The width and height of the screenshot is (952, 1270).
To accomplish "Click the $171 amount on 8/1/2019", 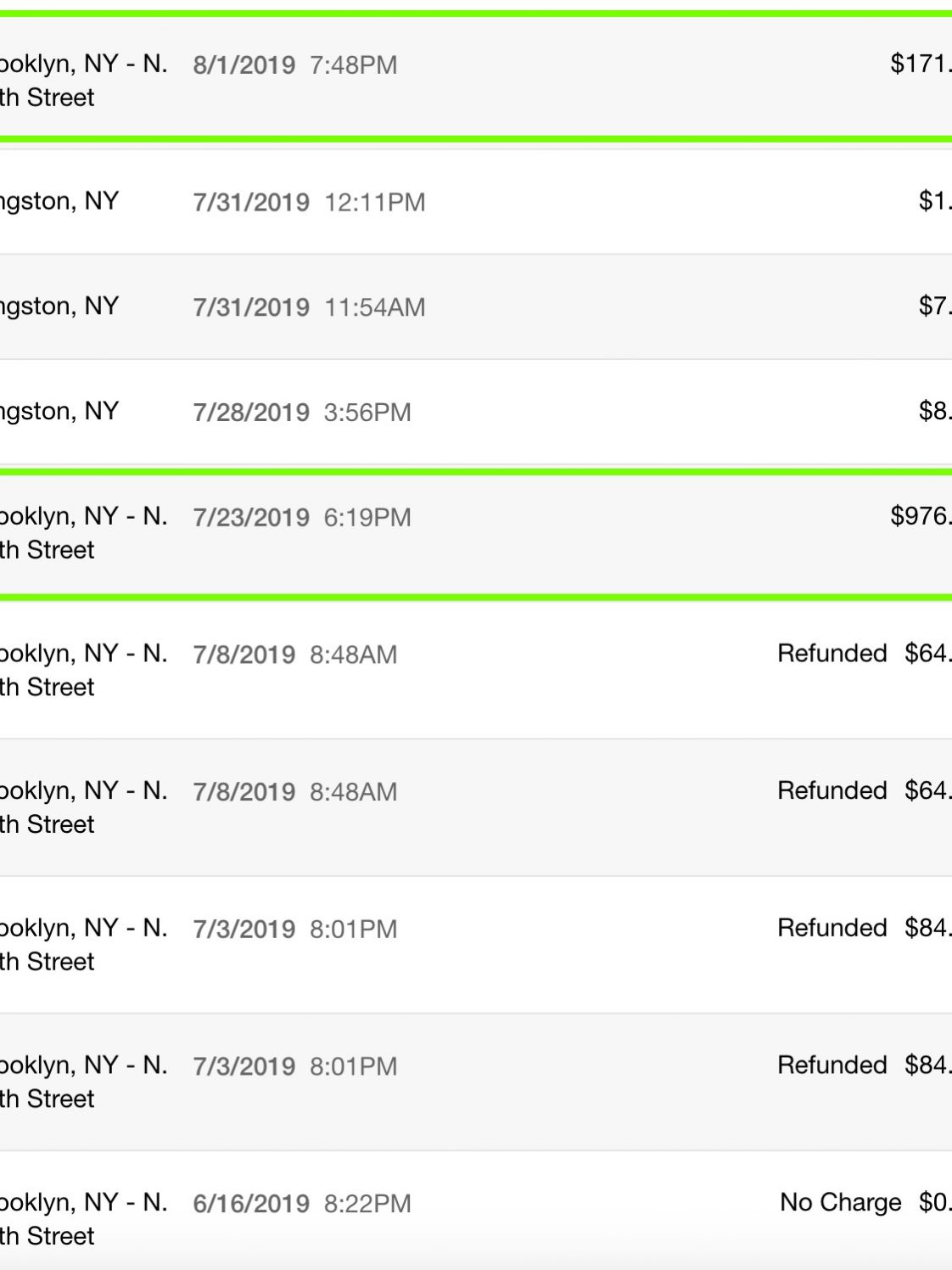I will 921,64.
